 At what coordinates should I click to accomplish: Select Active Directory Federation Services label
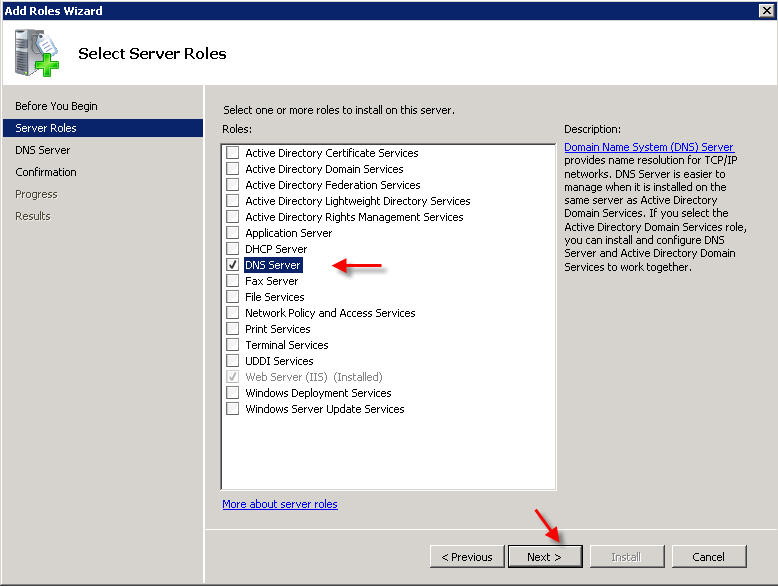click(x=332, y=185)
